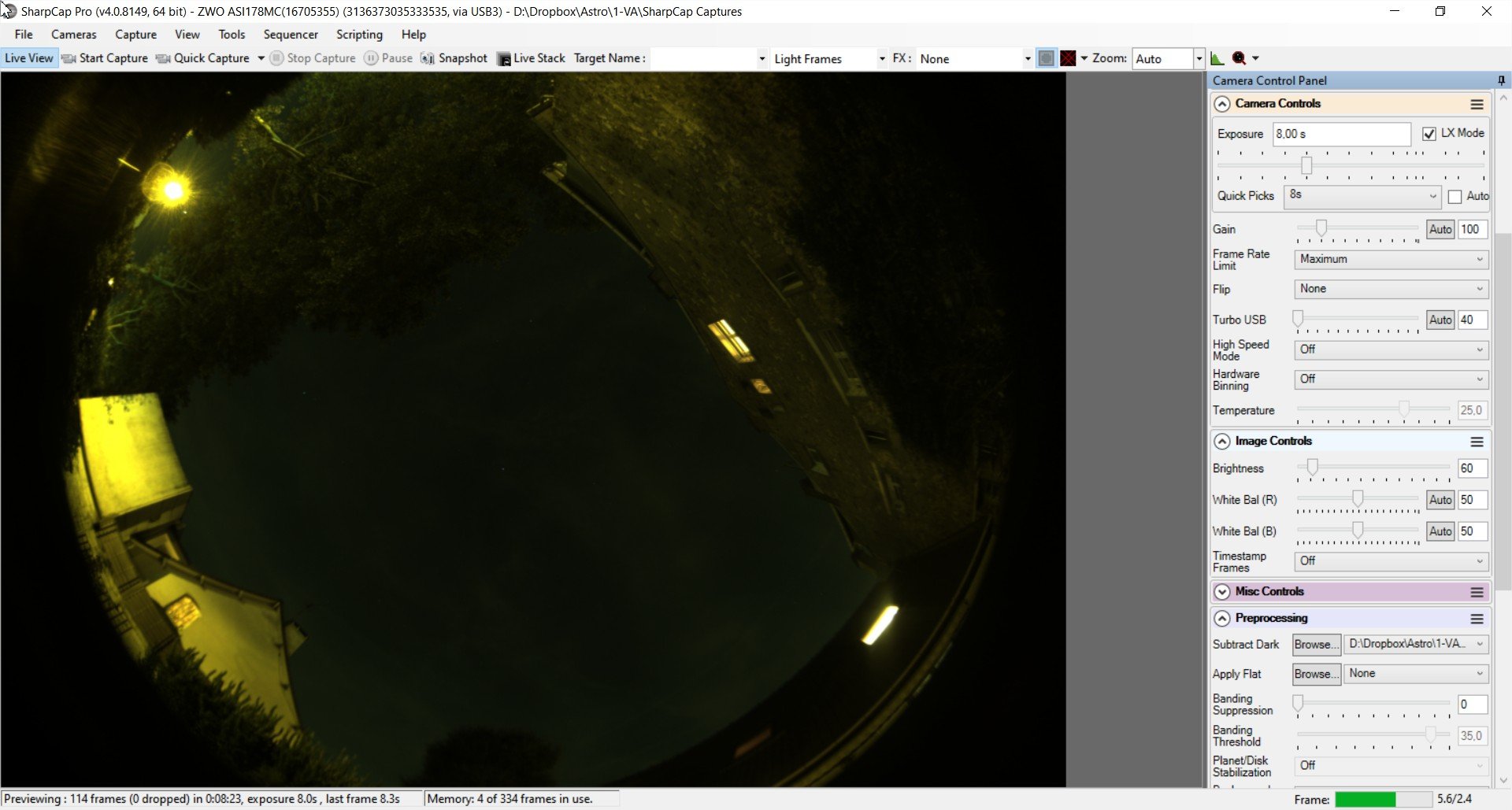Open the Flip dropdown
This screenshot has height=810, width=1512.
pos(1391,289)
